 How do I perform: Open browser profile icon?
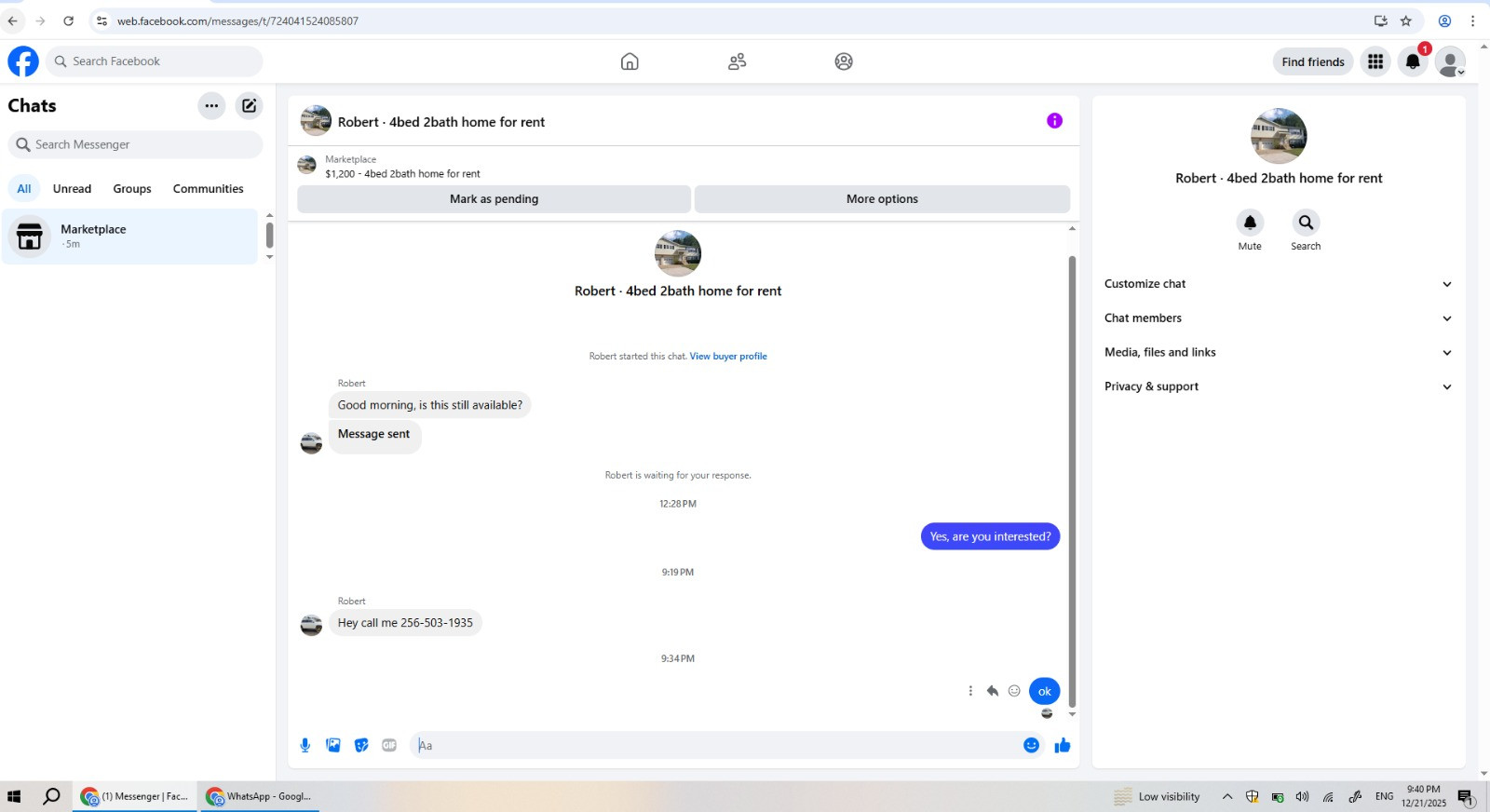(x=1444, y=20)
